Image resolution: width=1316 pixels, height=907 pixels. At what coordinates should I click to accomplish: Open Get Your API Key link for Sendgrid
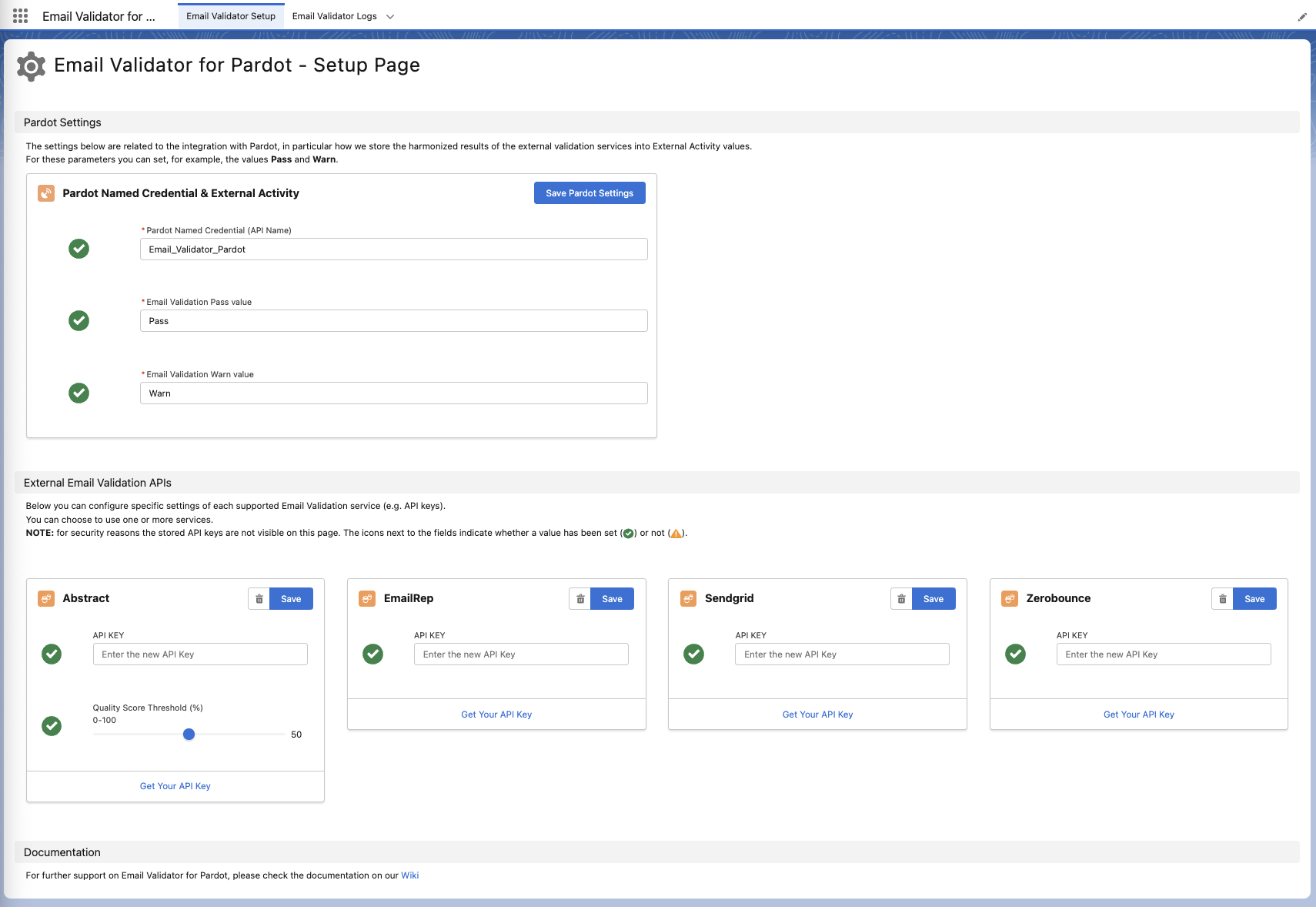817,715
